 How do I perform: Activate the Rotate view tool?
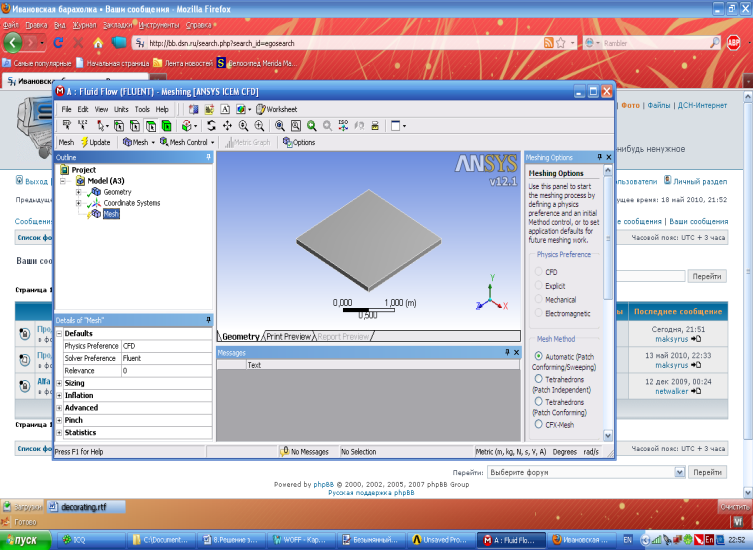point(211,126)
